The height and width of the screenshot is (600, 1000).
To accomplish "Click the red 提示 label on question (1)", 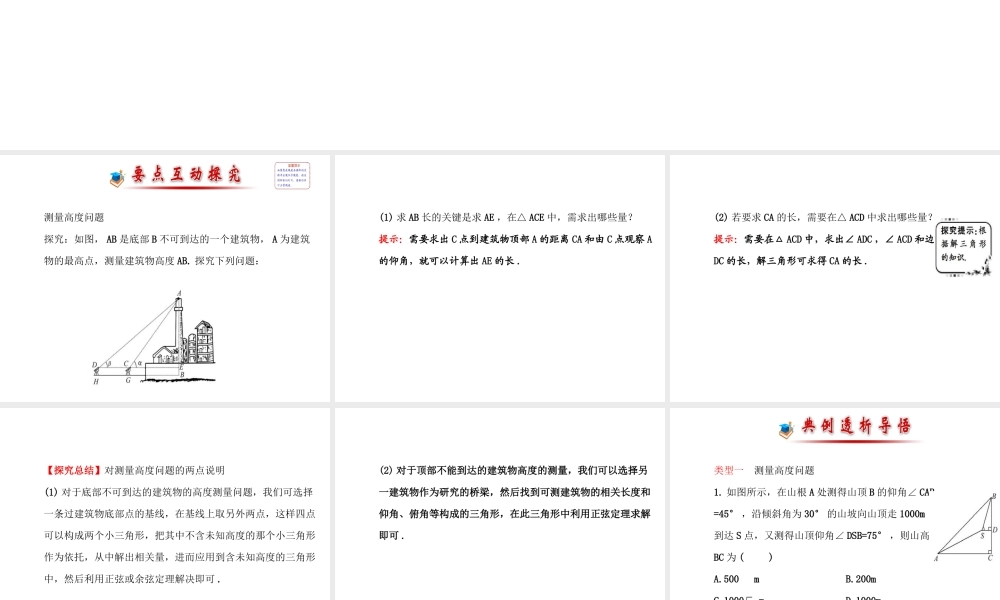I will (388, 239).
